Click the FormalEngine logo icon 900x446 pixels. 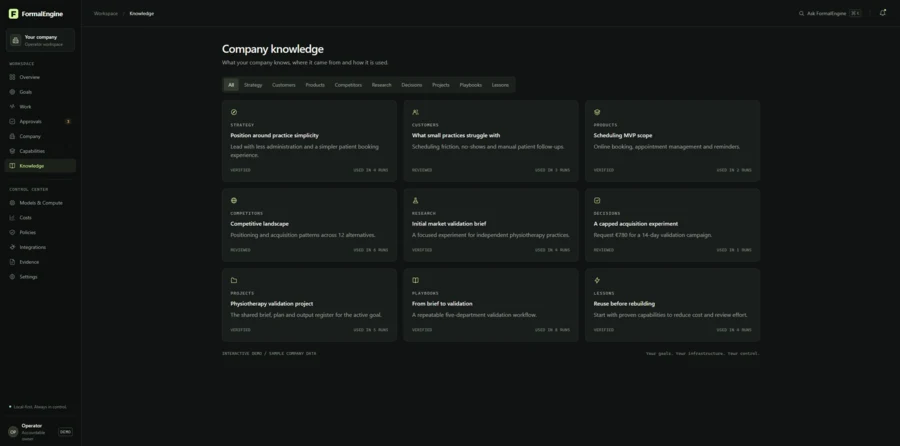click(13, 14)
